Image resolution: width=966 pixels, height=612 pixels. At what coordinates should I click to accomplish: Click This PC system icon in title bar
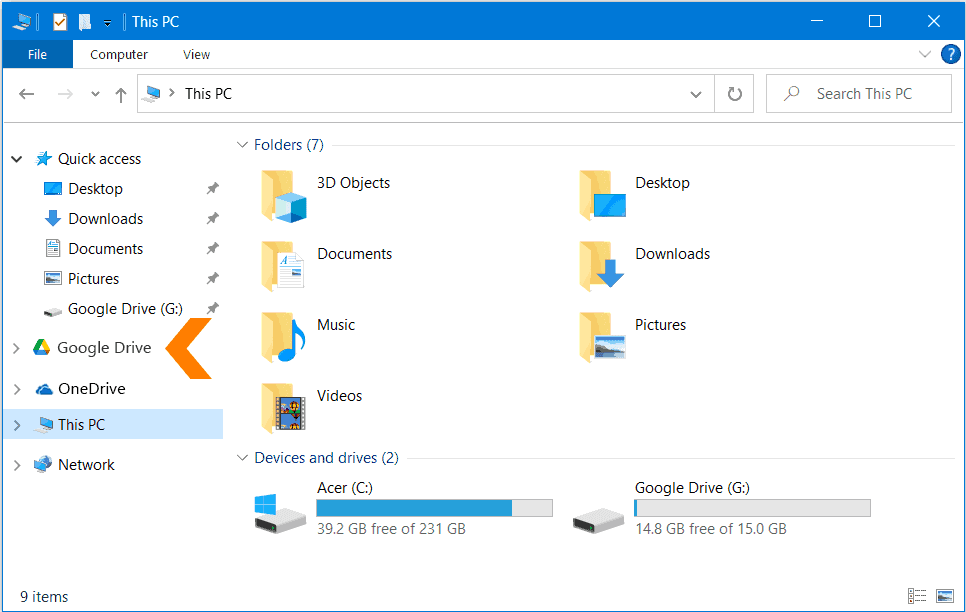point(22,22)
